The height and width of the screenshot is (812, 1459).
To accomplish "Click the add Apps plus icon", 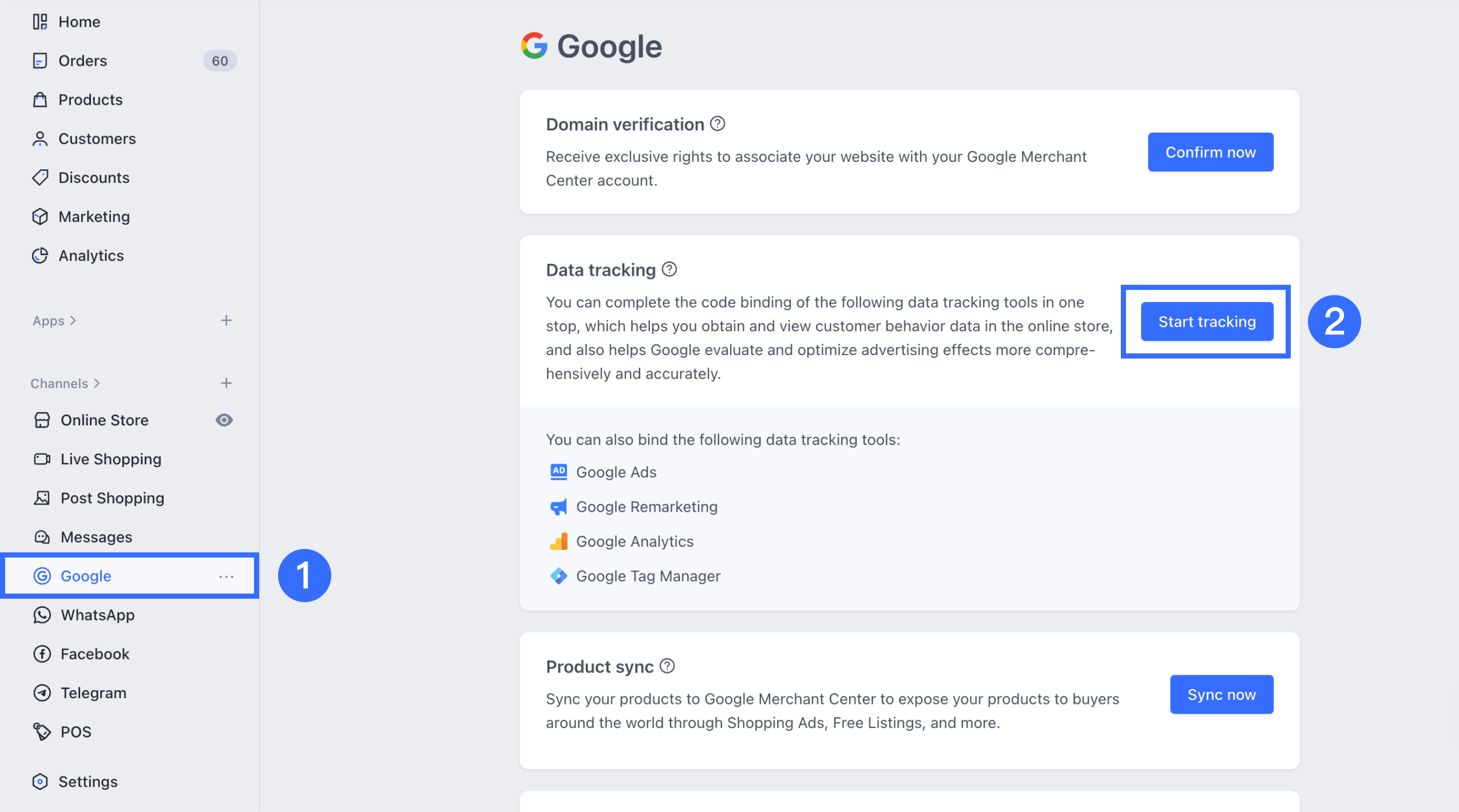I will pyautogui.click(x=226, y=320).
